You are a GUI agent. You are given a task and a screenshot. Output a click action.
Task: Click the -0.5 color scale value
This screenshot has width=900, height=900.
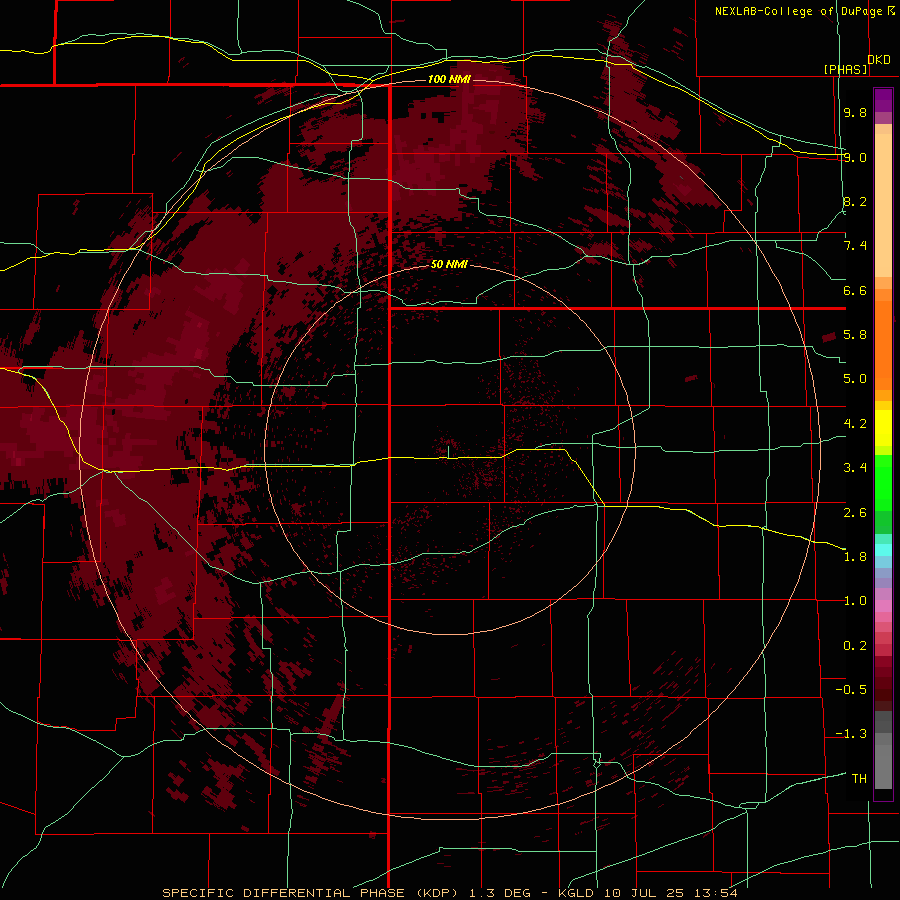pos(851,690)
